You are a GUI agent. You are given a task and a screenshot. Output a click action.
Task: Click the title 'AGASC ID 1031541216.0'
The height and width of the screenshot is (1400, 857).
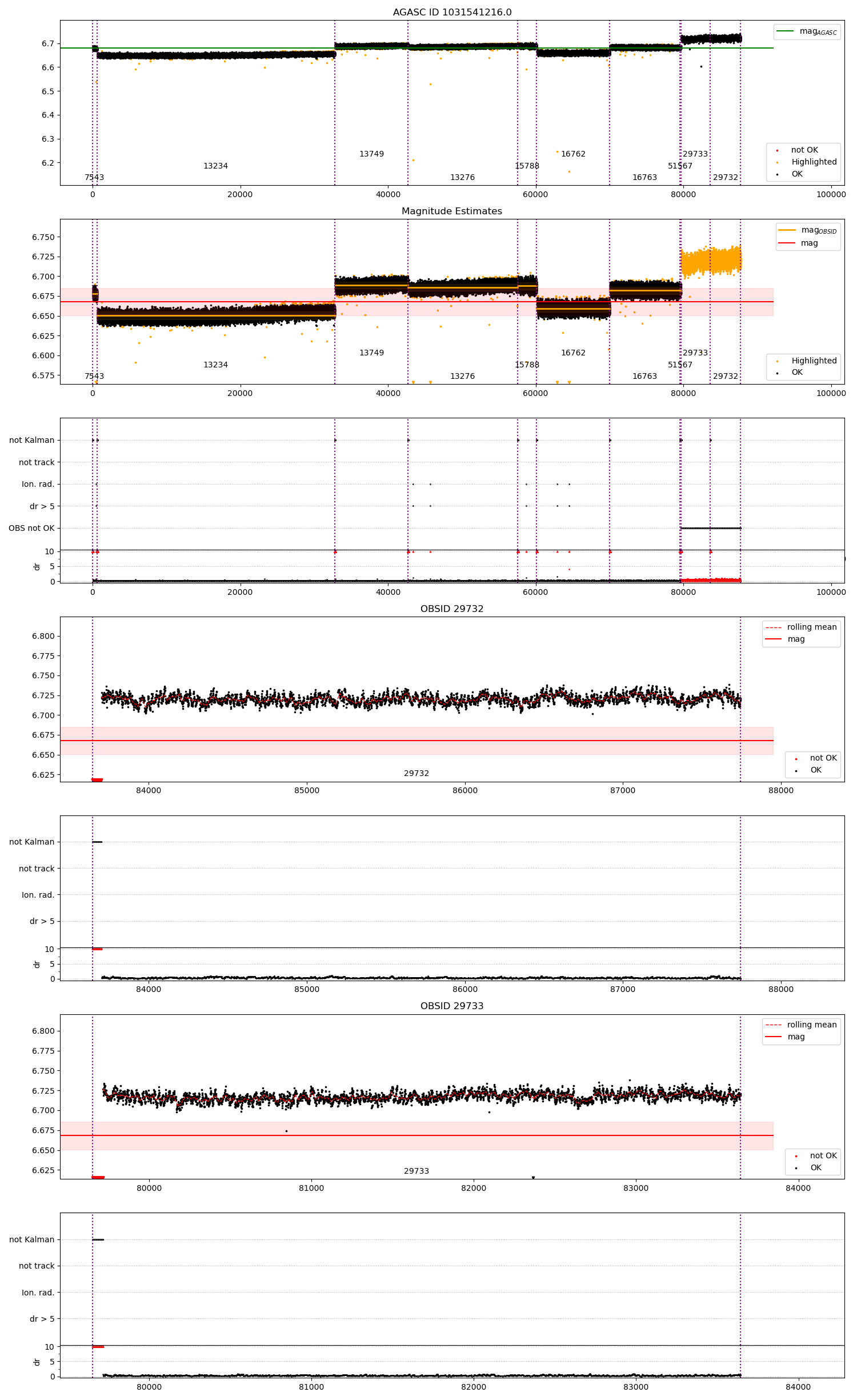452,12
